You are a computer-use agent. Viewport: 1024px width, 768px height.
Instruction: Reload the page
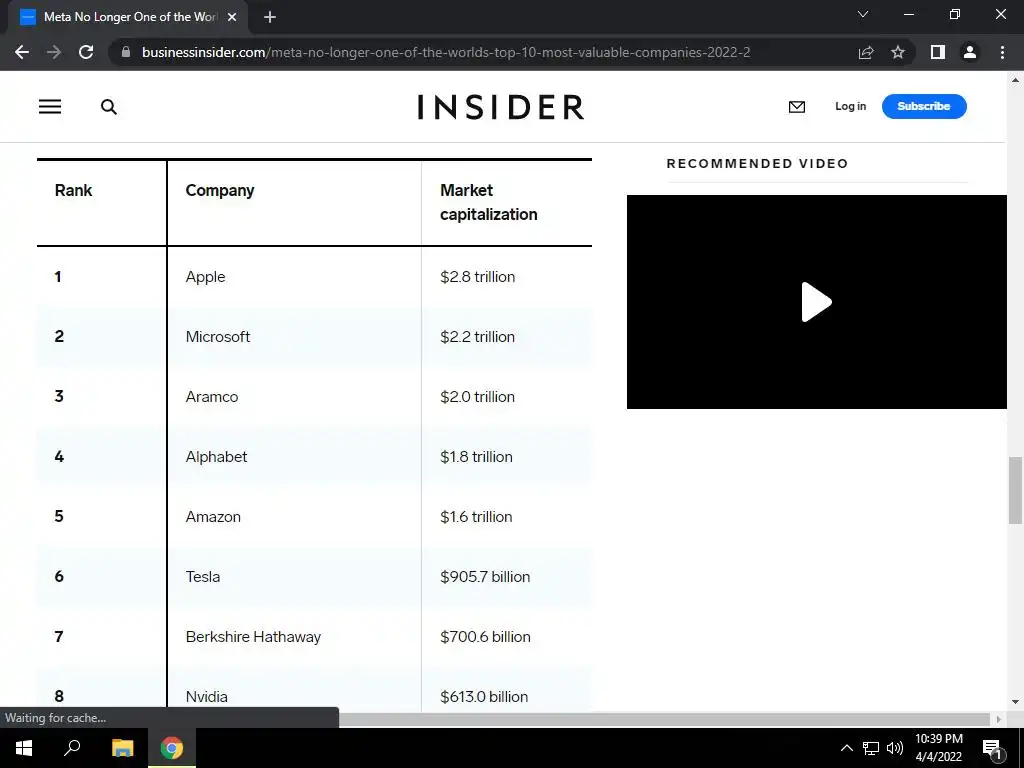86,52
